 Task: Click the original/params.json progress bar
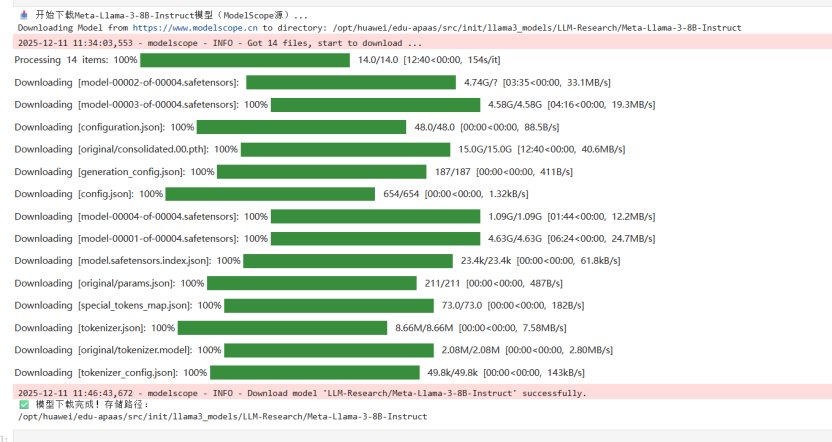312,283
